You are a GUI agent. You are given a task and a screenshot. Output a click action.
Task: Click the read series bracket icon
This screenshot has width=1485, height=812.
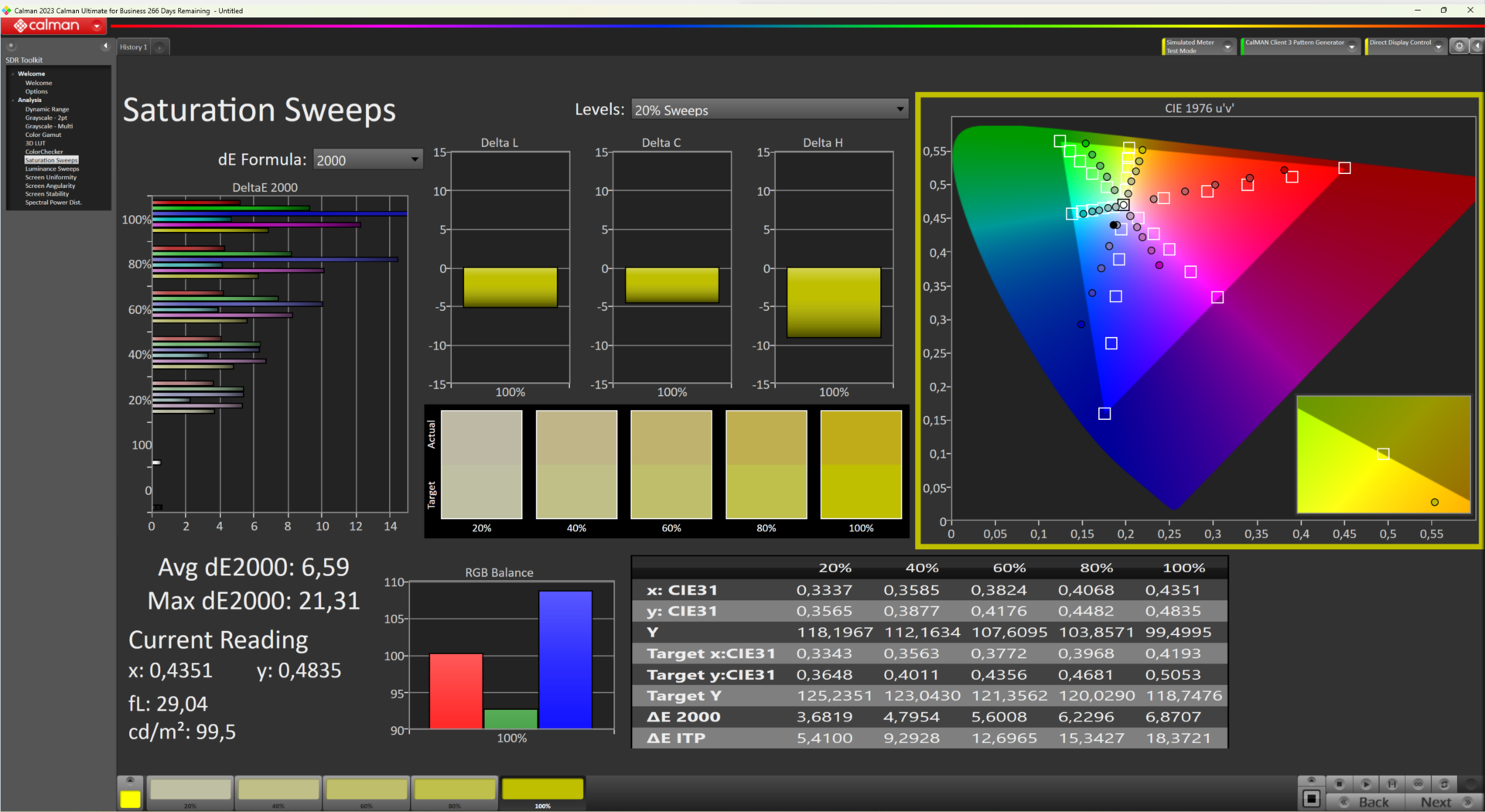click(x=1392, y=784)
